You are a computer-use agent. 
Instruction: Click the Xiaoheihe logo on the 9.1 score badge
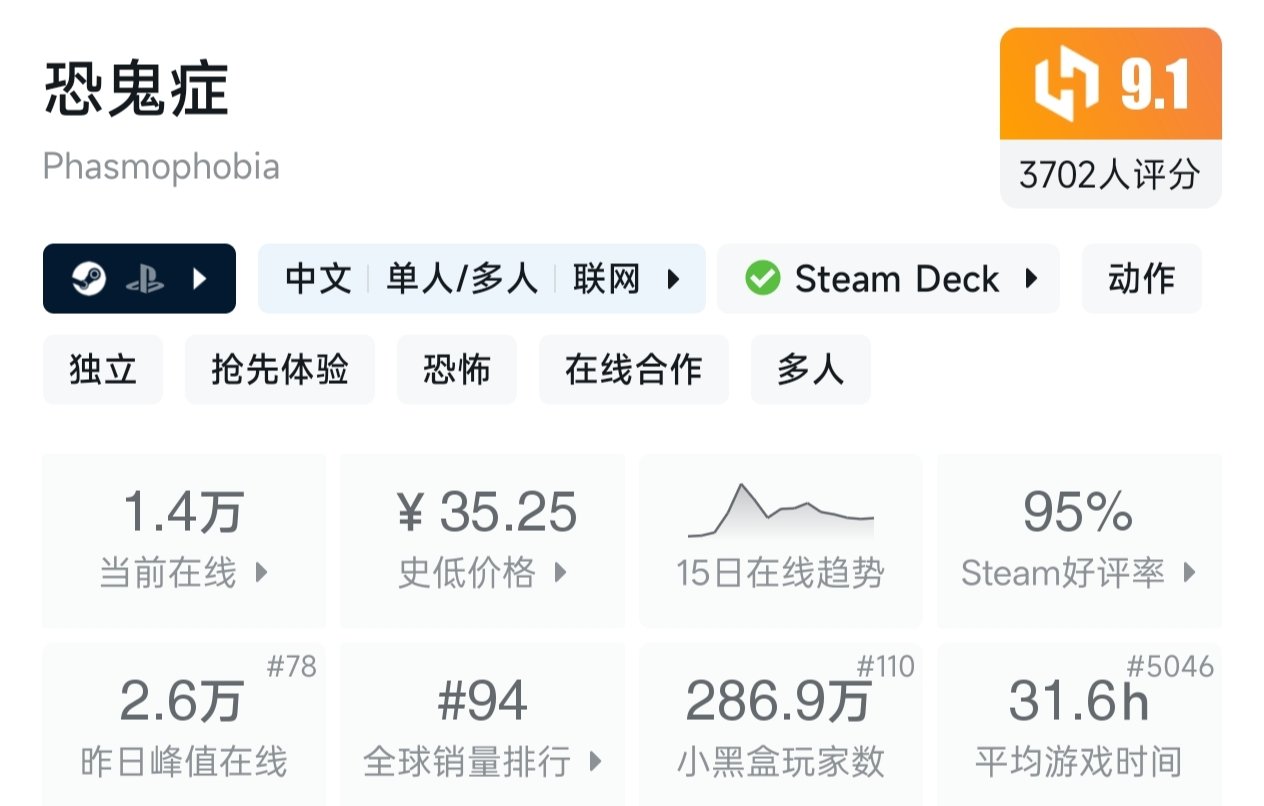click(x=1062, y=83)
